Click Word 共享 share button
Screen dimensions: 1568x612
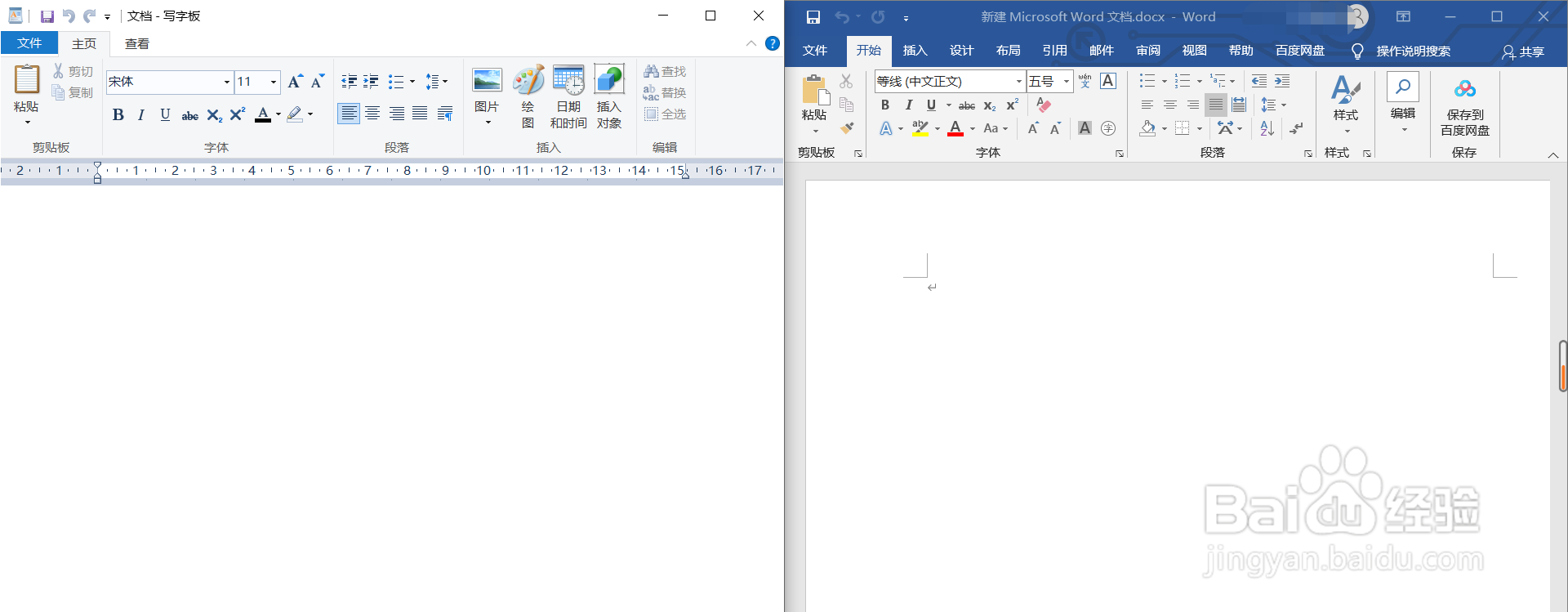[1522, 51]
